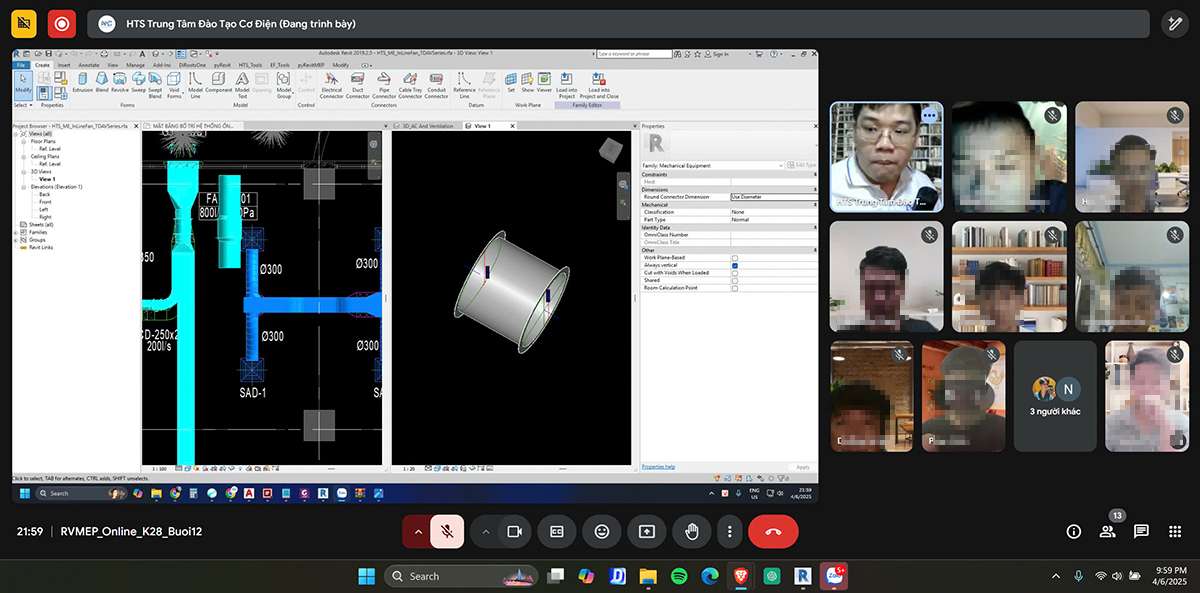Uncheck the Always vertical checkbox
Viewport: 1200px width, 593px height.
click(735, 265)
